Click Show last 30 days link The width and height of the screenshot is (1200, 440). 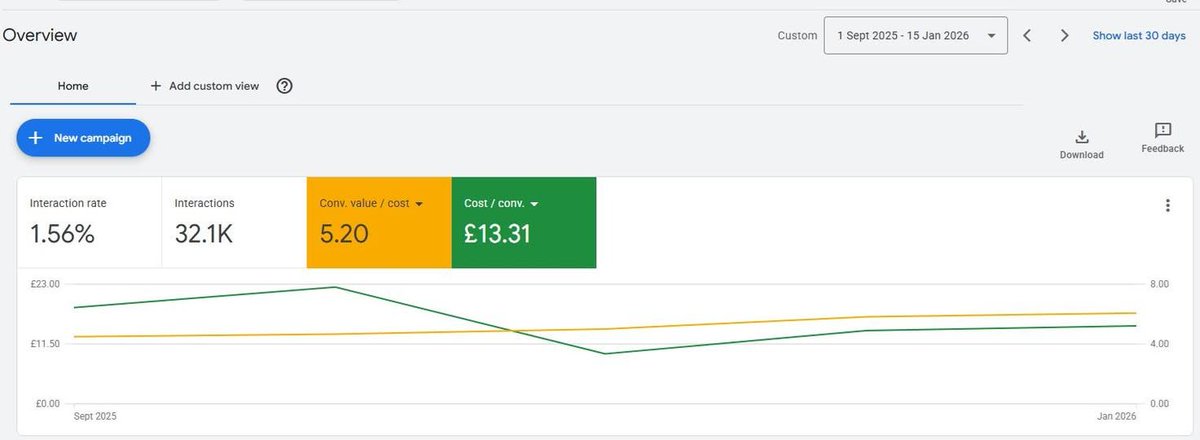(x=1139, y=35)
